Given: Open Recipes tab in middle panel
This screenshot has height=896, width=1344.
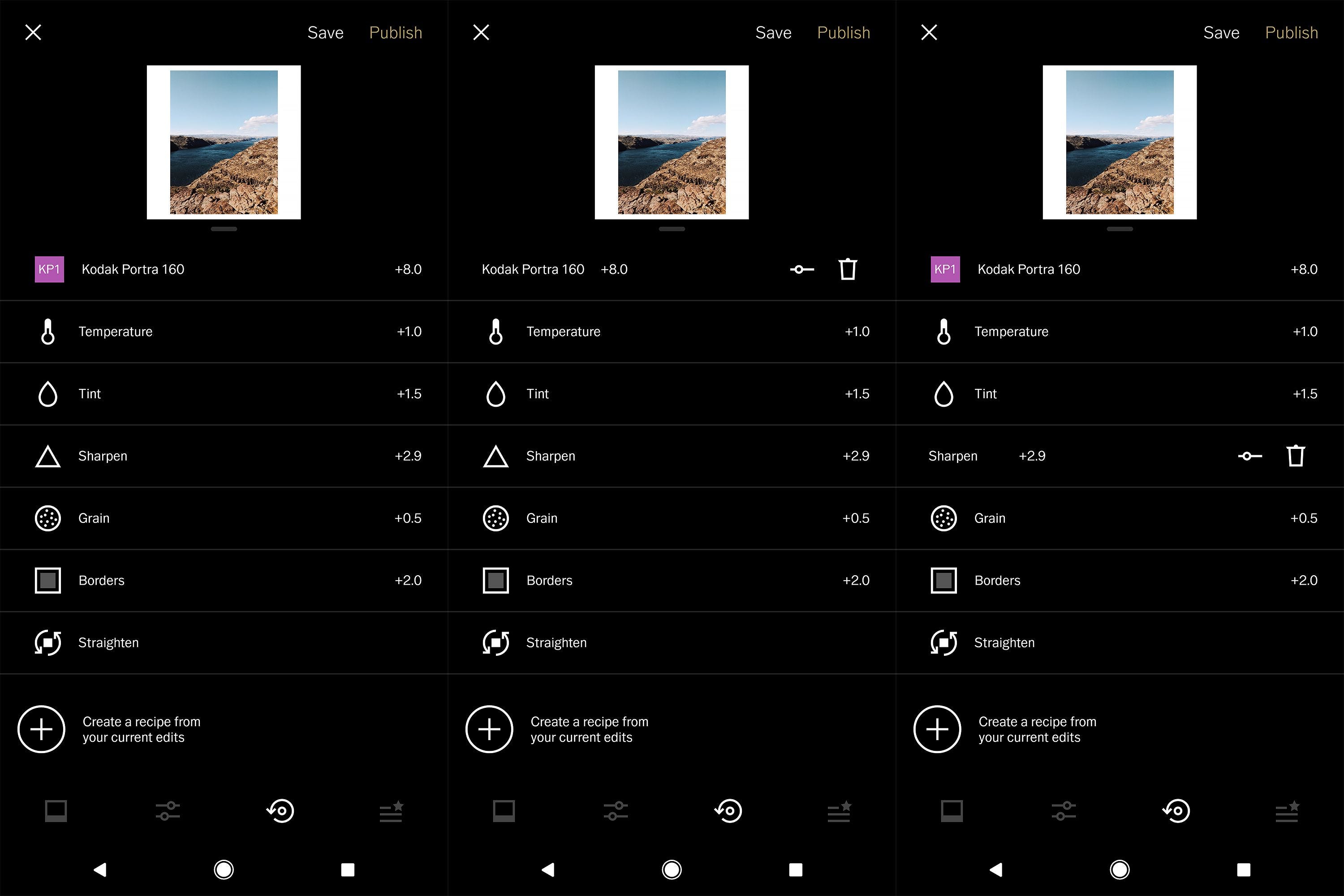Looking at the screenshot, I should [x=840, y=811].
